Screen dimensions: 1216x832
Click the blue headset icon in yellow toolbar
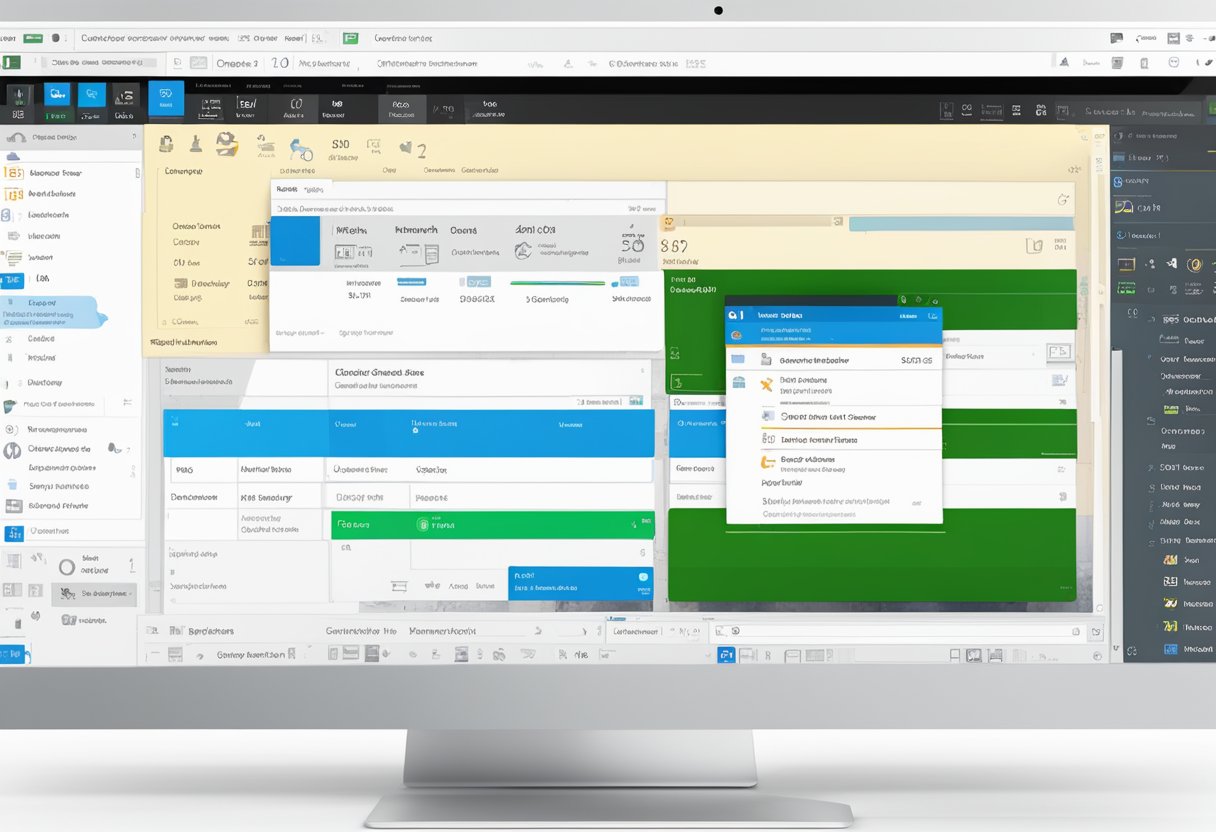[x=300, y=150]
